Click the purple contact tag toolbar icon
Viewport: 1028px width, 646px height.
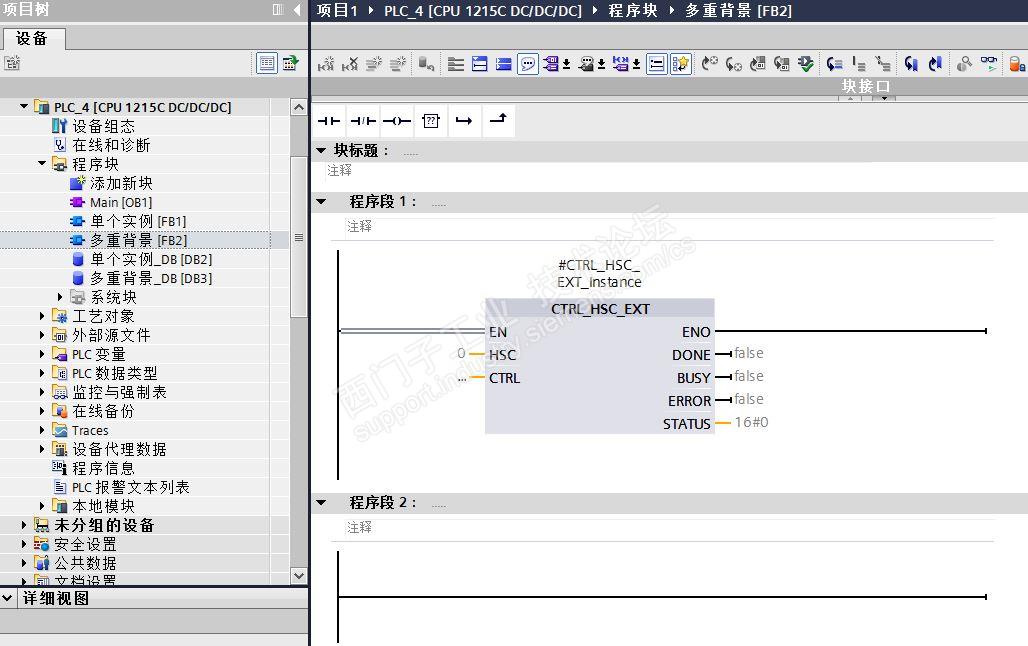(621, 64)
